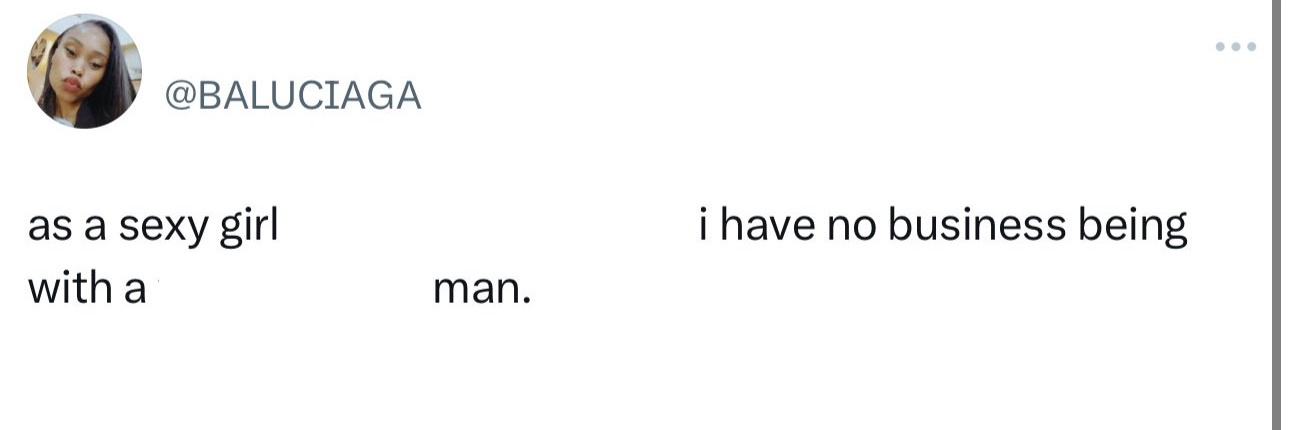Open the profile picture of @BALUCIAGA
Viewport: 1289px width, 430px height.
click(x=85, y=71)
